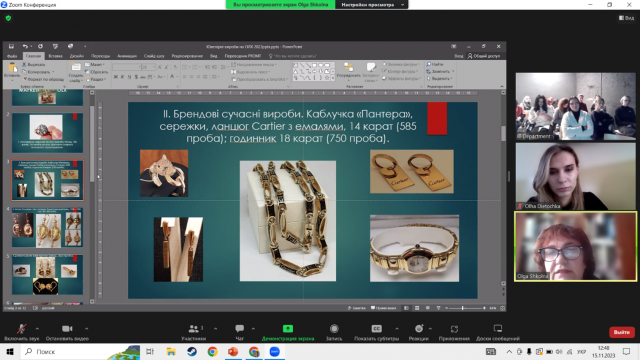Screen dimensions: 640x360
Task: Click Windows taskbar search box (Поиск)
Action: click(x=80, y=351)
